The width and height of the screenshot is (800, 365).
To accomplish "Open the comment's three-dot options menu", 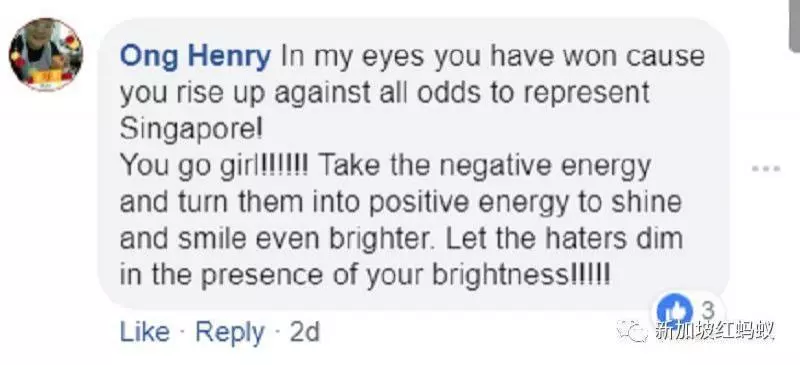I will pyautogui.click(x=766, y=168).
